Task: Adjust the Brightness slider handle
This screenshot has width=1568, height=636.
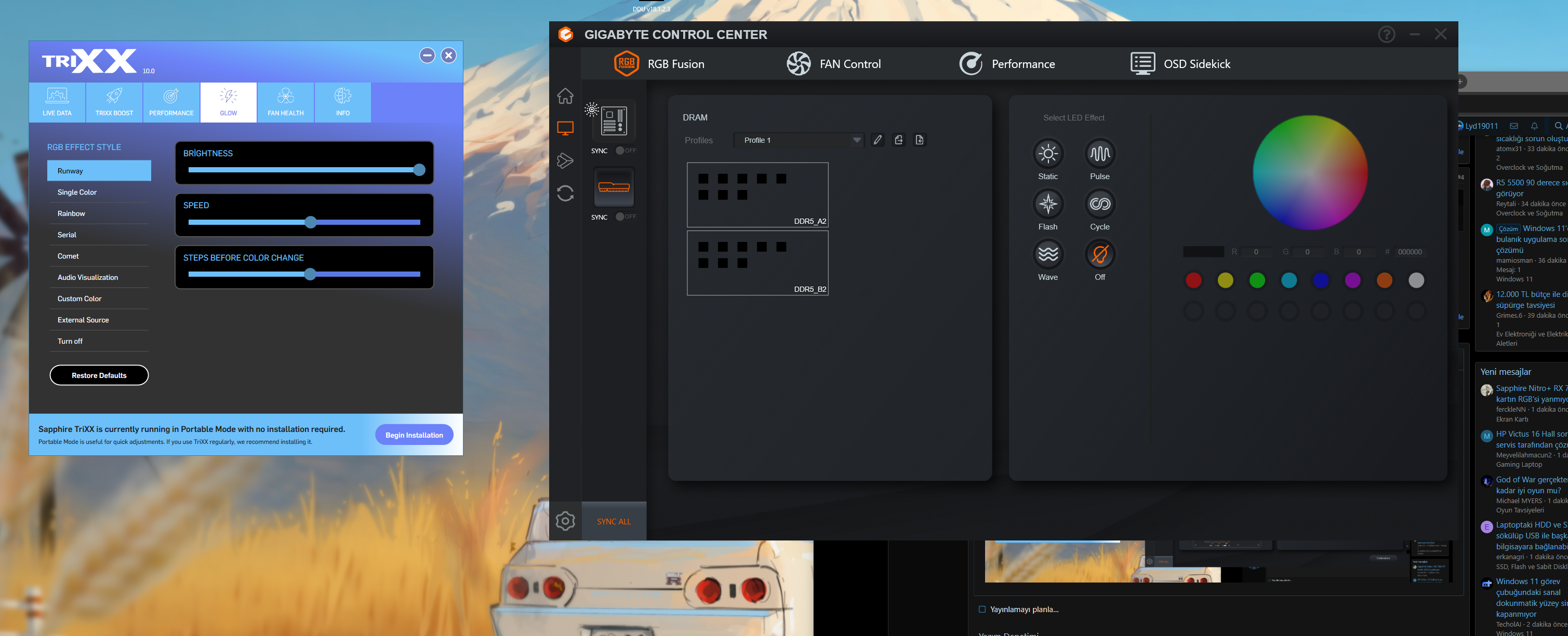Action: tap(419, 170)
